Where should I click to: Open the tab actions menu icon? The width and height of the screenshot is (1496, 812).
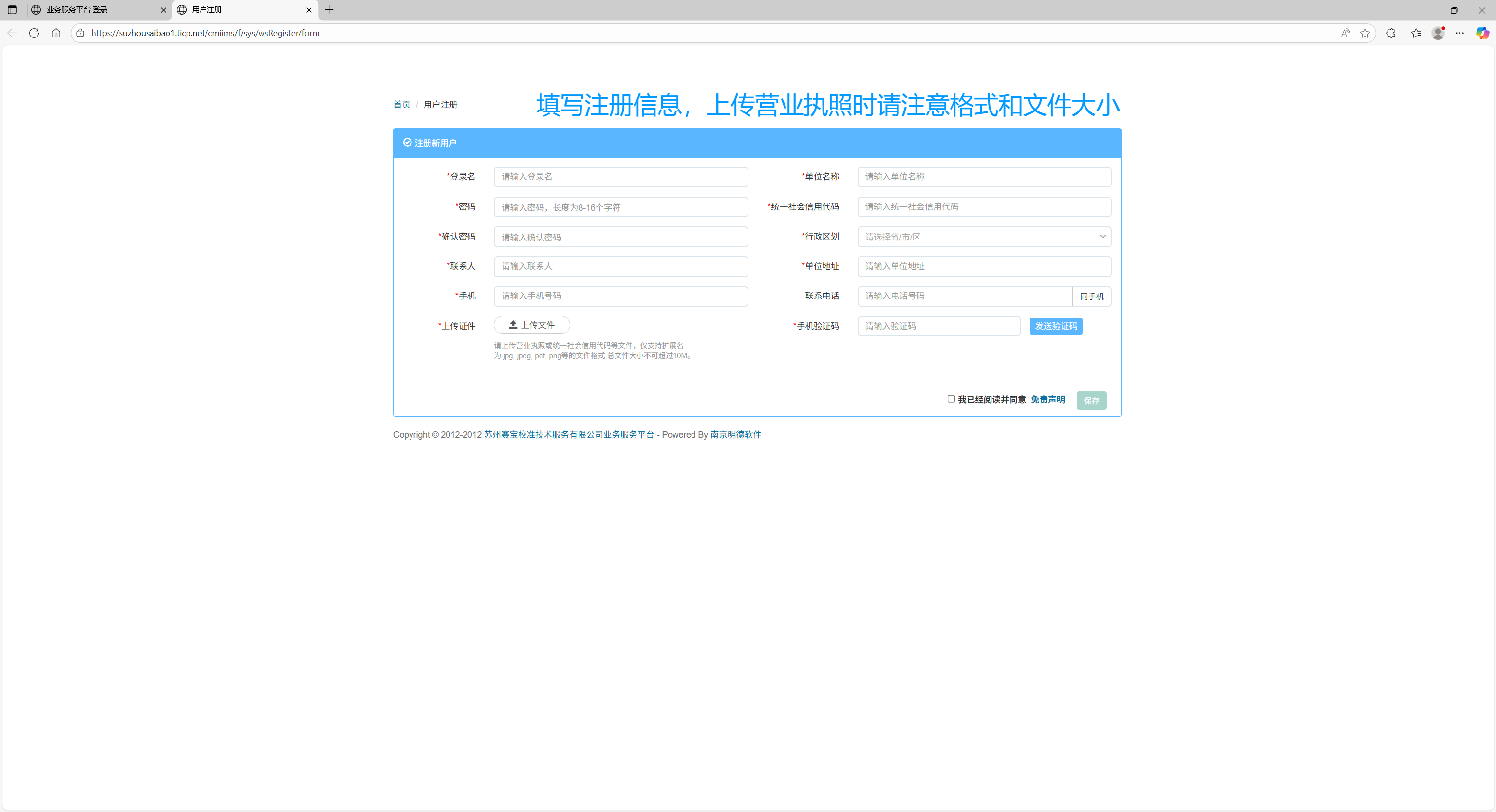click(x=12, y=10)
